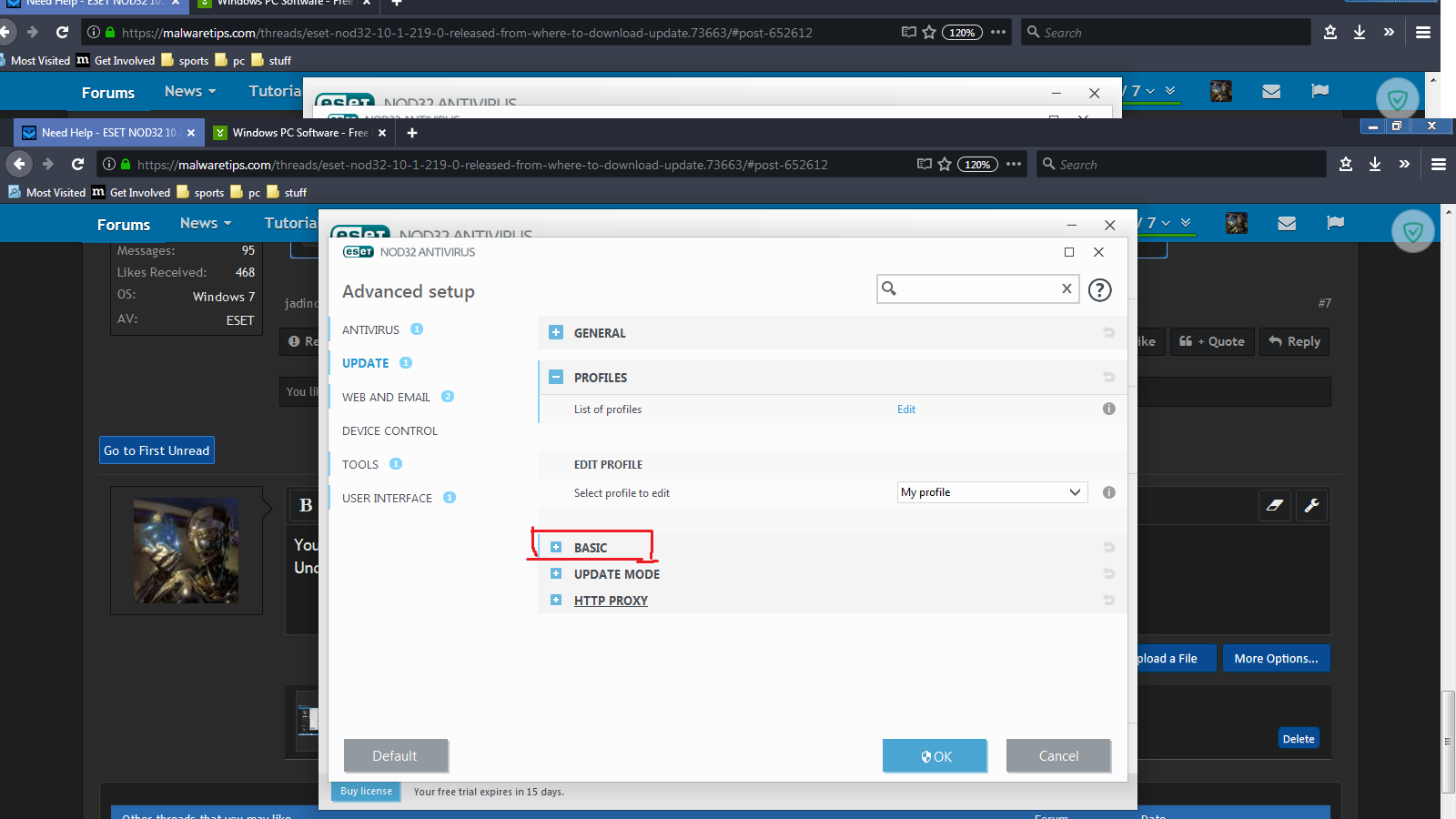Image resolution: width=1456 pixels, height=819 pixels.
Task: Revert HTTP PROXY section settings
Action: [1108, 600]
